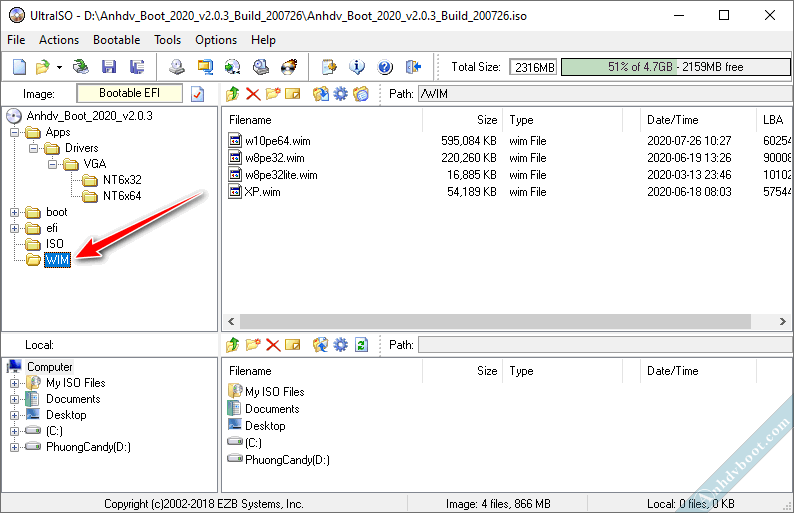Click the Extract icon in Image toolbar

tap(321, 94)
